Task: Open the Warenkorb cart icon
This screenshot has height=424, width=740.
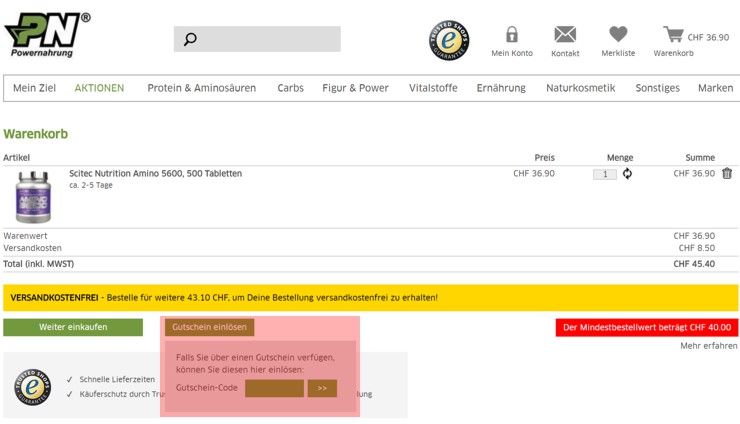Action: (673, 35)
